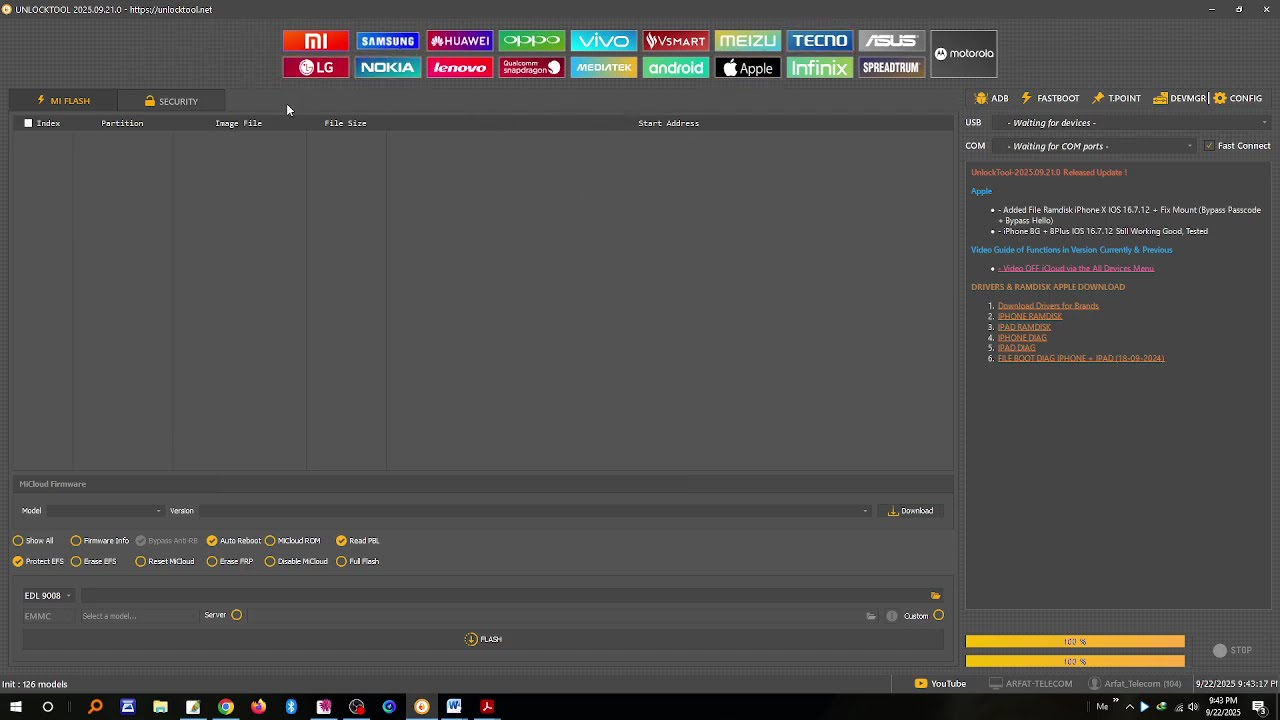Open the Qualcomm Snapdragon section
The width and height of the screenshot is (1280, 720).
tap(532, 68)
